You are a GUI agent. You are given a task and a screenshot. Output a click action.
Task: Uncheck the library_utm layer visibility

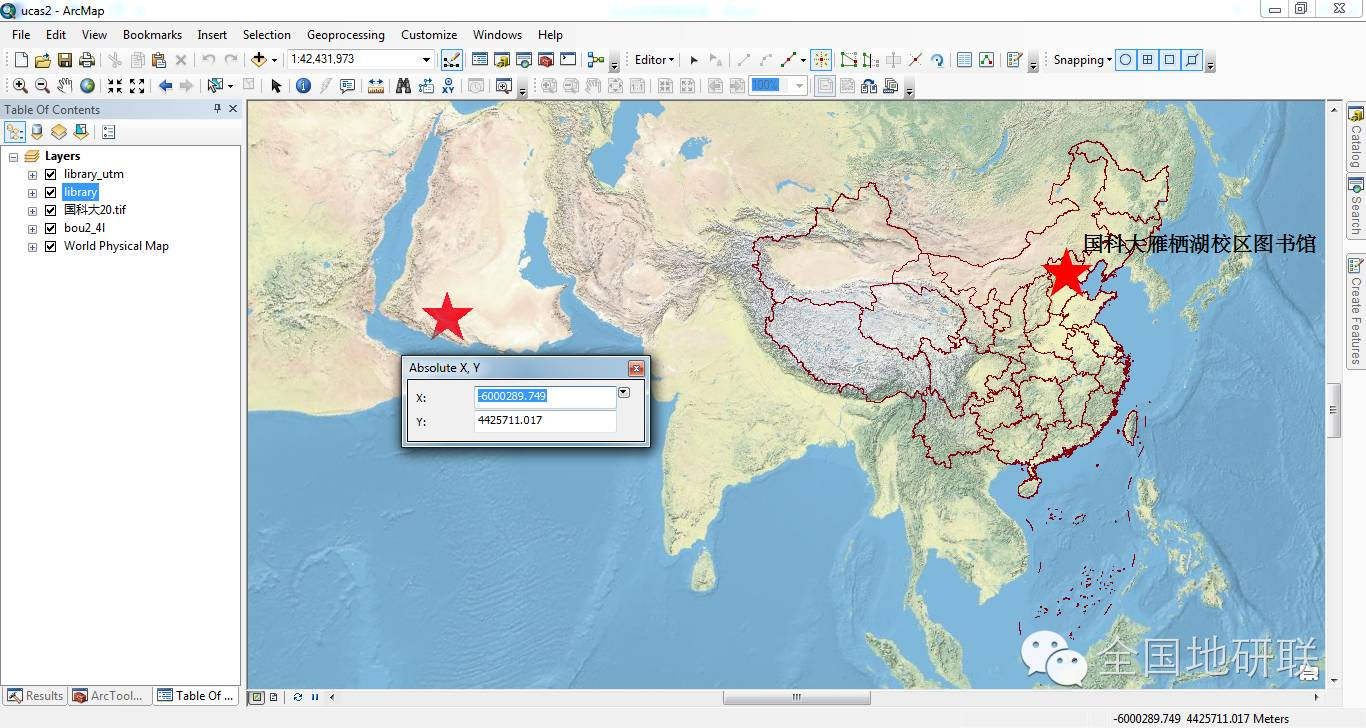pyautogui.click(x=49, y=173)
